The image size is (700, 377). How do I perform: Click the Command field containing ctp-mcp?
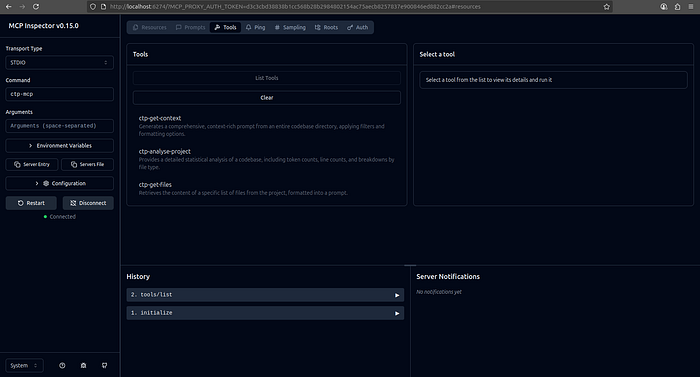click(x=59, y=94)
